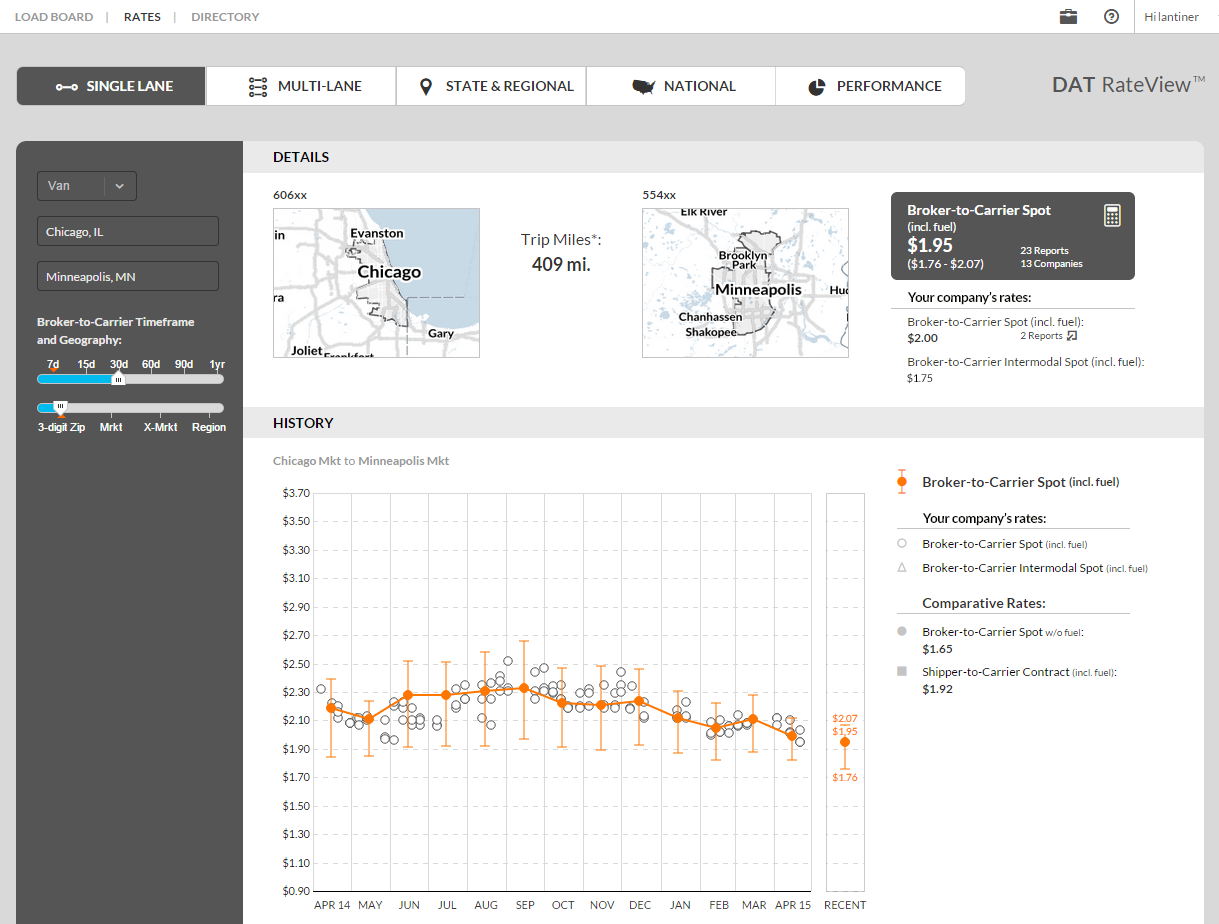
Task: Click the 23 Reports text
Action: pyautogui.click(x=1044, y=251)
